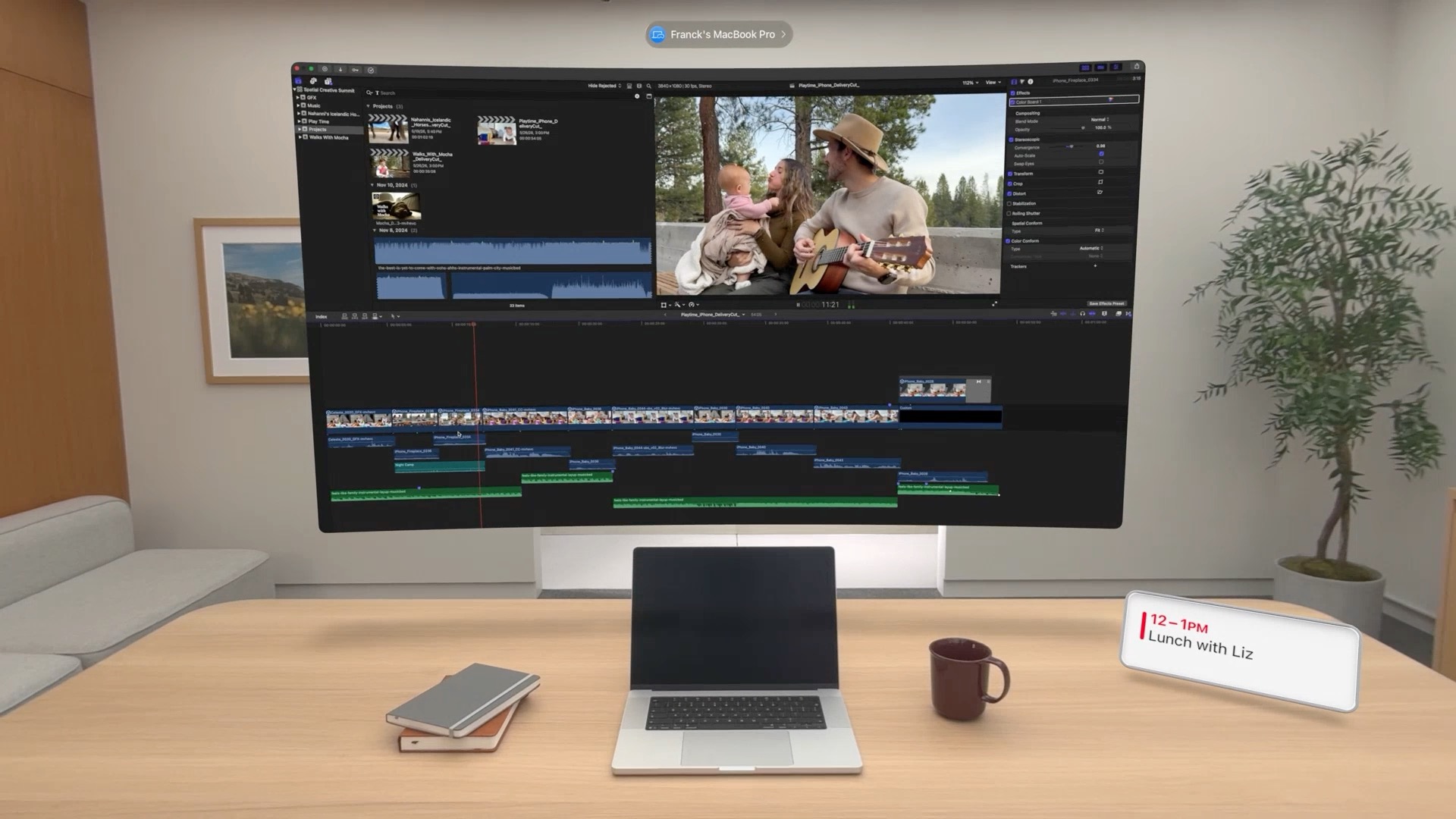Select the Play Time event in sidebar
The width and height of the screenshot is (1456, 819).
(318, 121)
